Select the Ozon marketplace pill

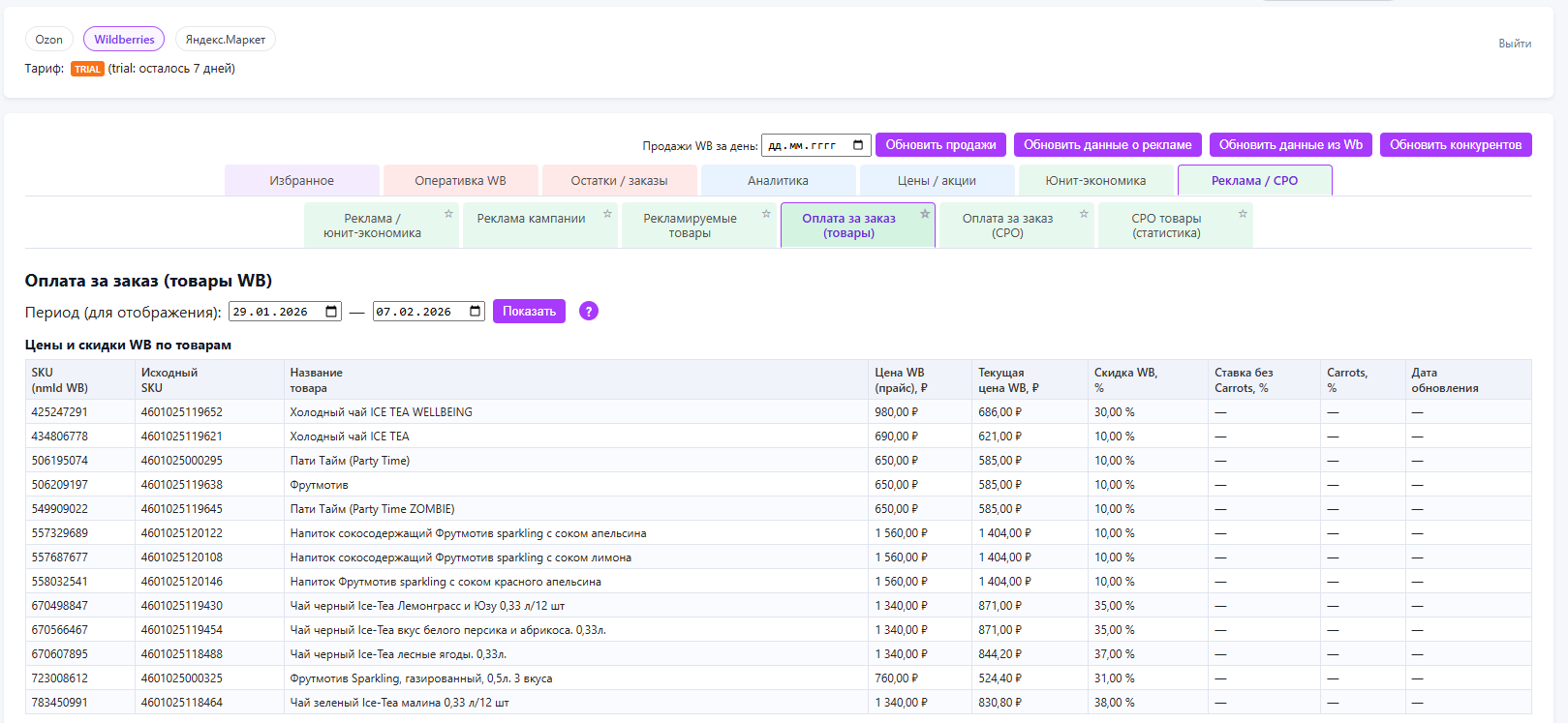pos(49,40)
